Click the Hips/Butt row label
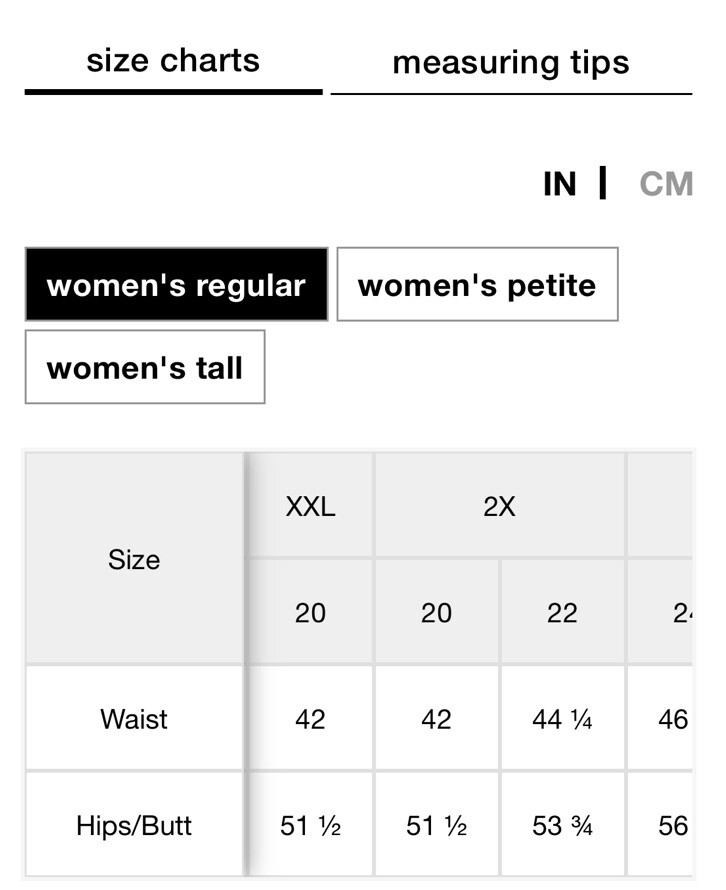Screen dimensions: 726x890 pyautogui.click(x=134, y=825)
